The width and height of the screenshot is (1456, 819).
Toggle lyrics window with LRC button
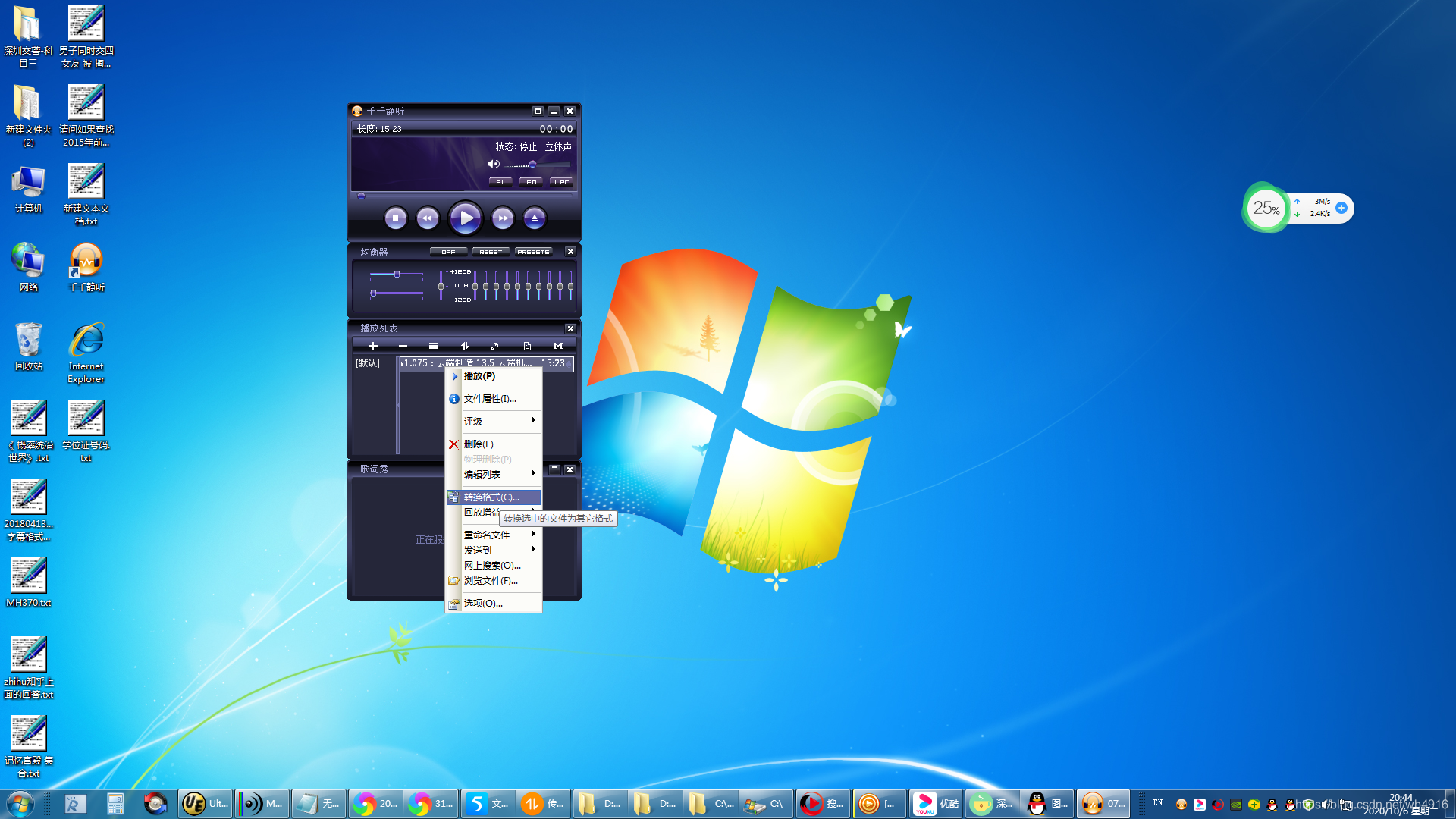pos(561,182)
